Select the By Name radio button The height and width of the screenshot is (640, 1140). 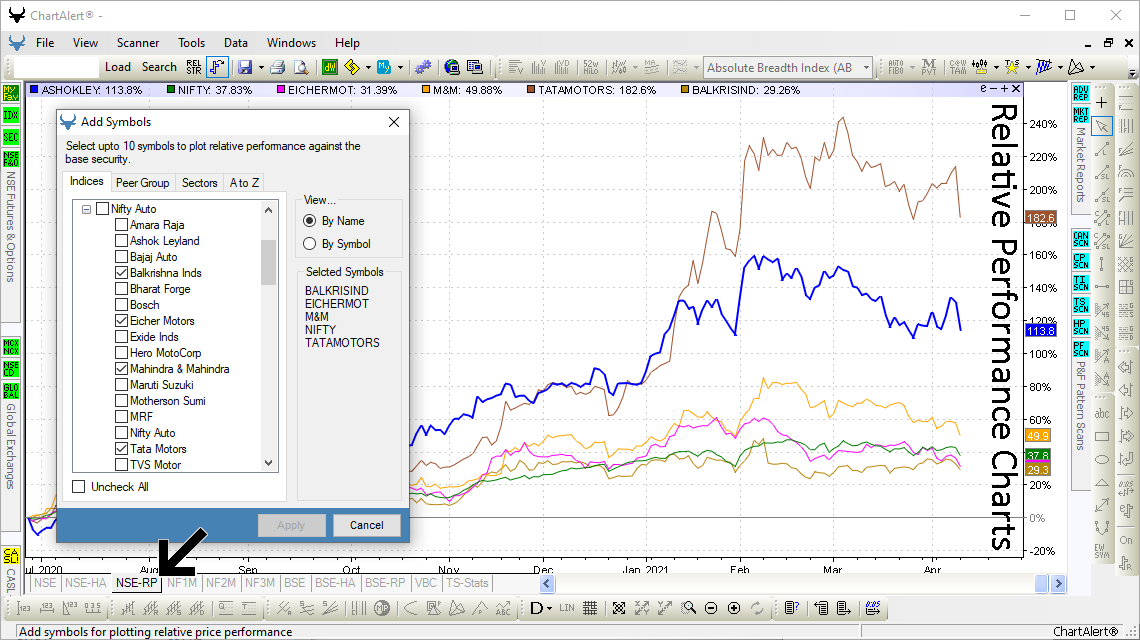(310, 220)
